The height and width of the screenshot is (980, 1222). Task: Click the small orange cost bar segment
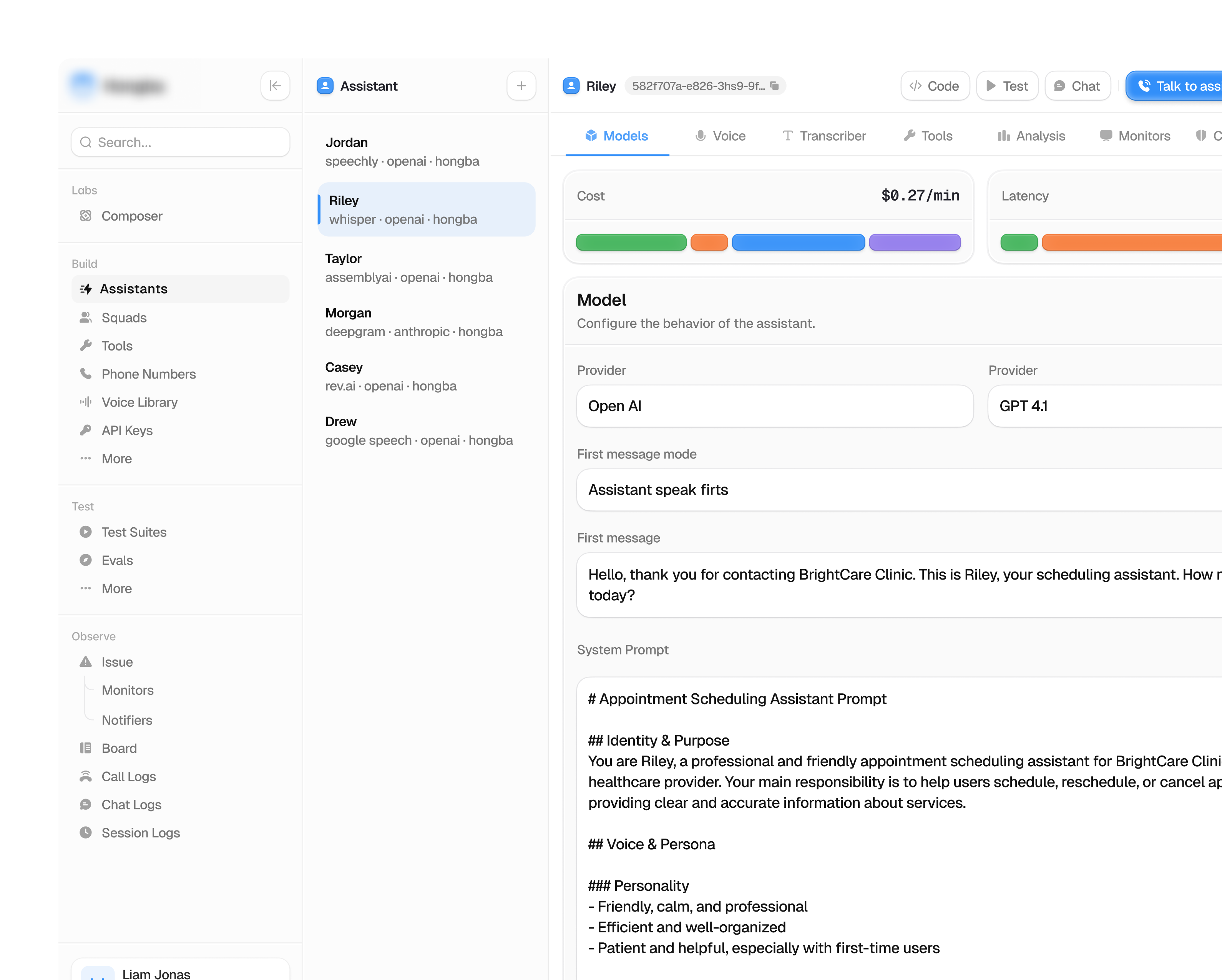(x=709, y=243)
